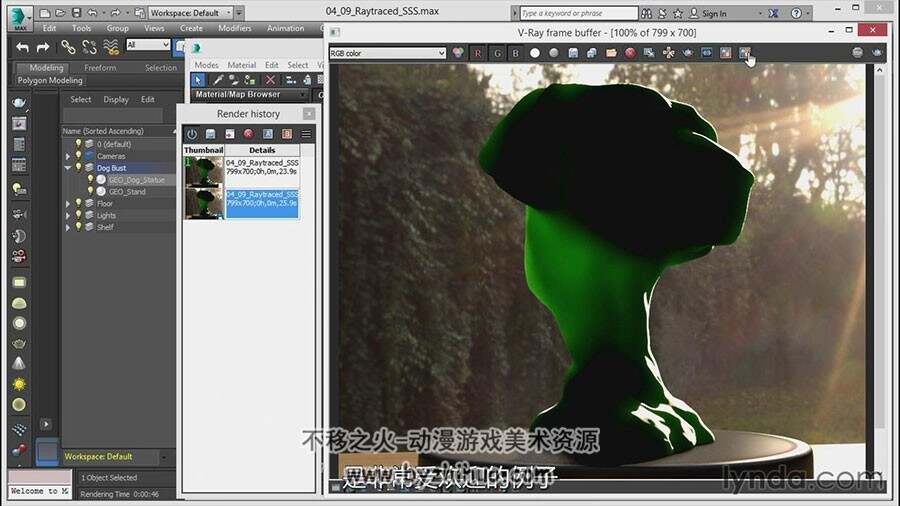Viewport: 900px width, 506px height.
Task: Click the teapot render icon at frame buffer right
Action: coord(877,53)
